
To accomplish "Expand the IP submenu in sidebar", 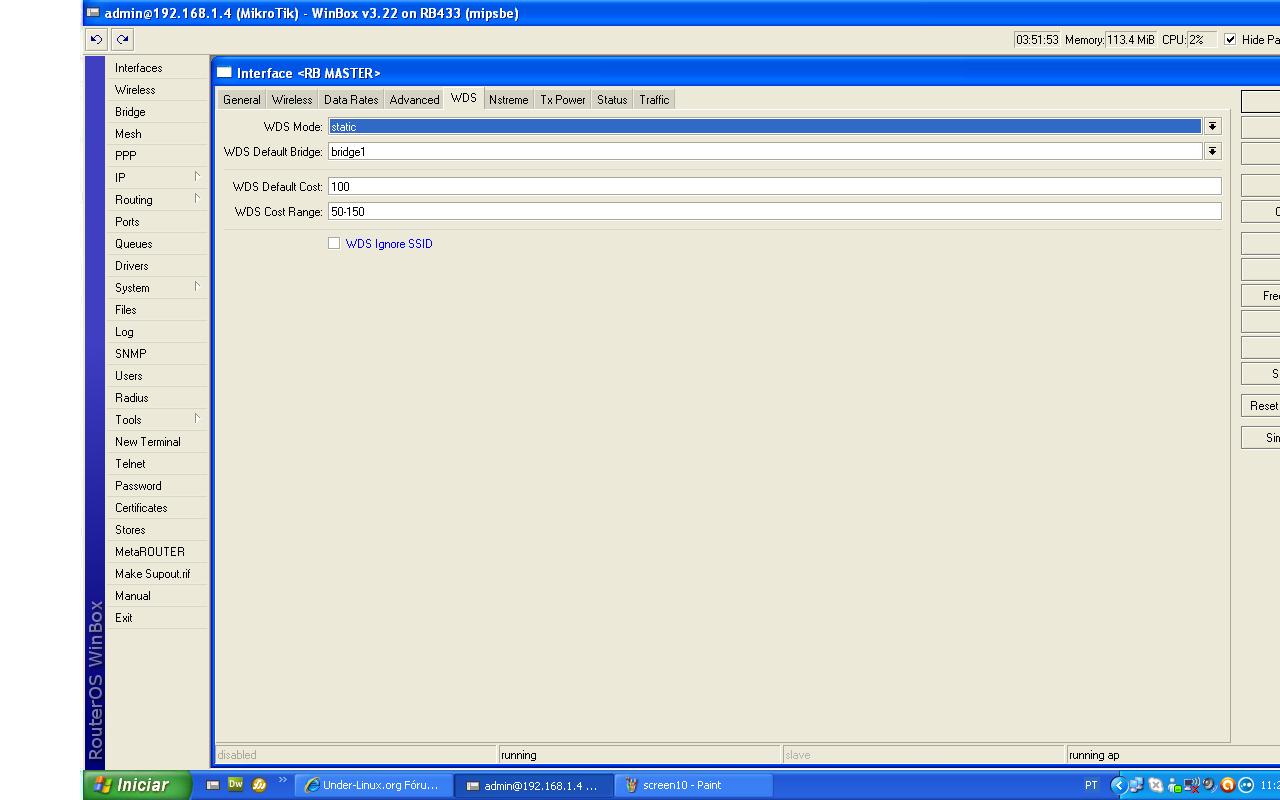I will click(158, 178).
